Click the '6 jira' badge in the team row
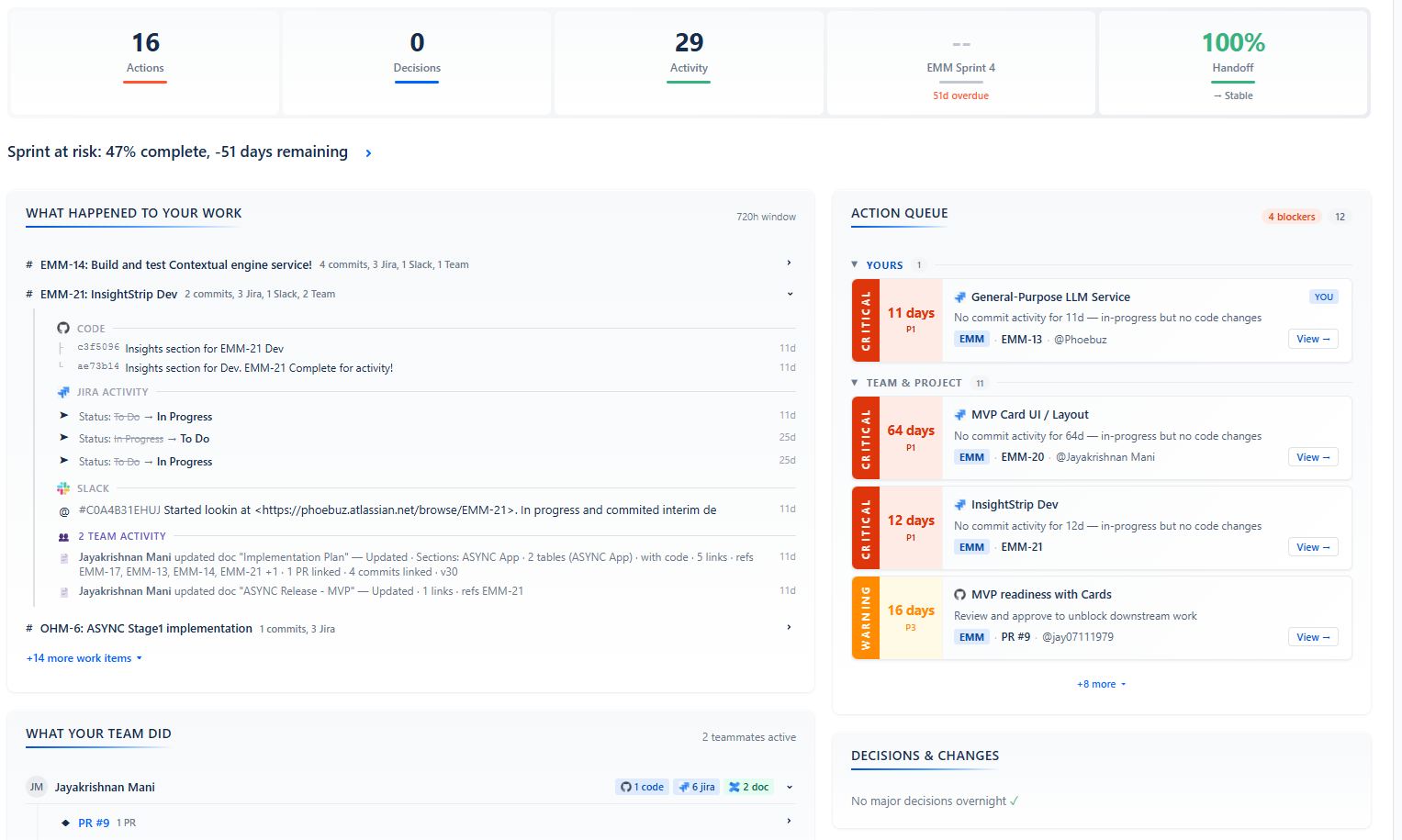This screenshot has height=840, width=1402. 696,787
